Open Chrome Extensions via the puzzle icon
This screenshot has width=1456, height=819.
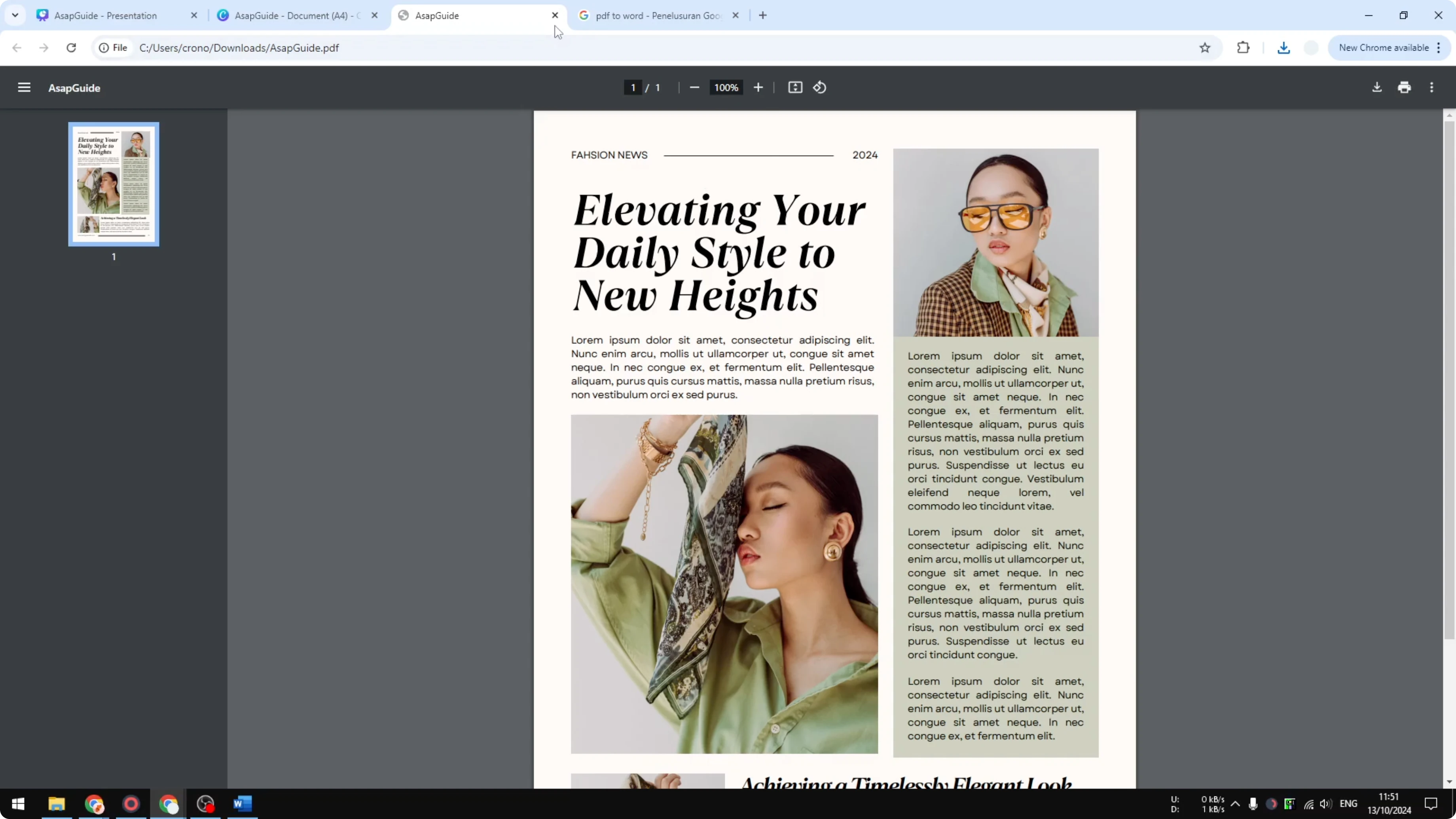click(1243, 48)
